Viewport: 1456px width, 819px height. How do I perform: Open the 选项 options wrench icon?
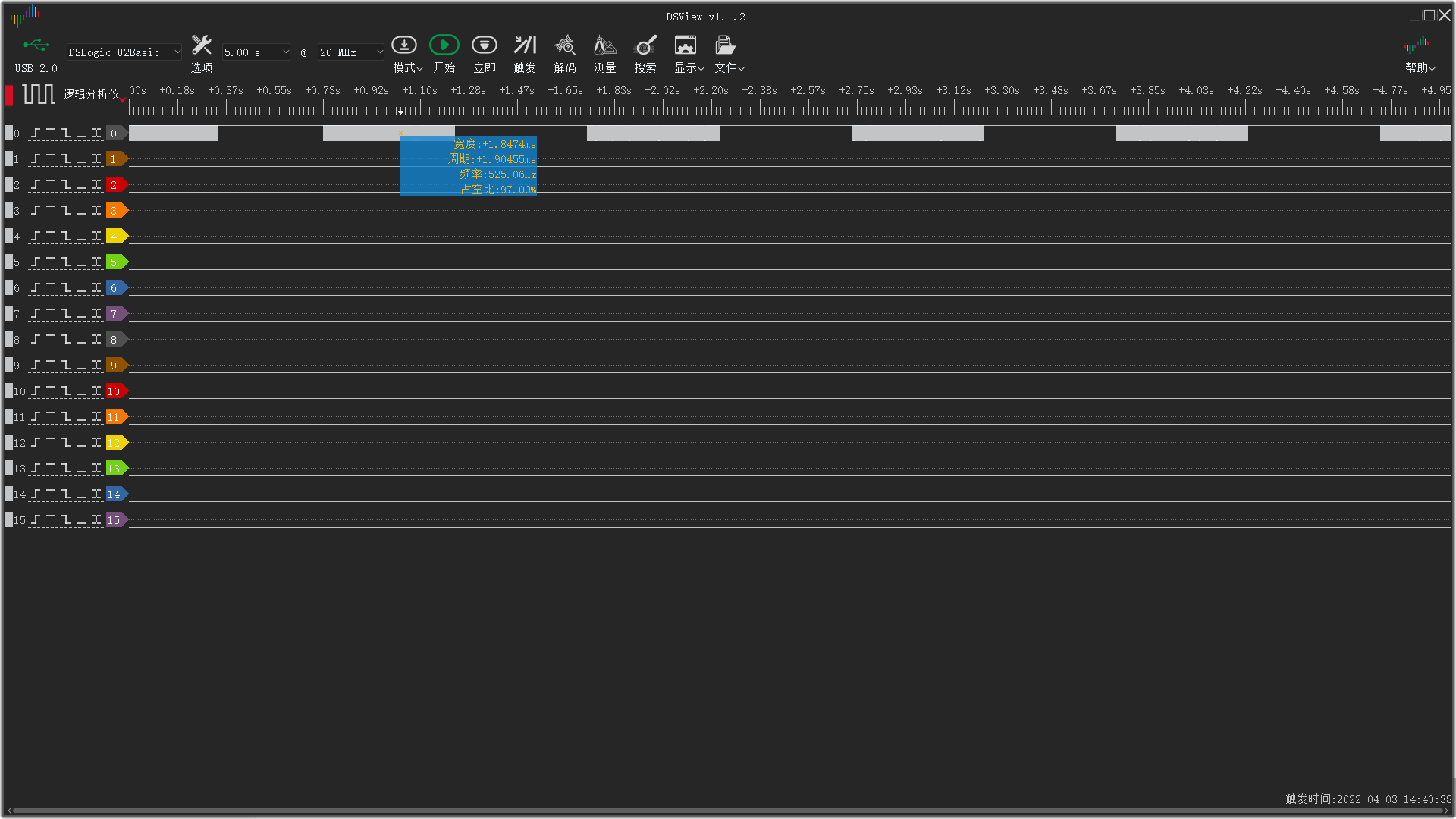[x=201, y=46]
